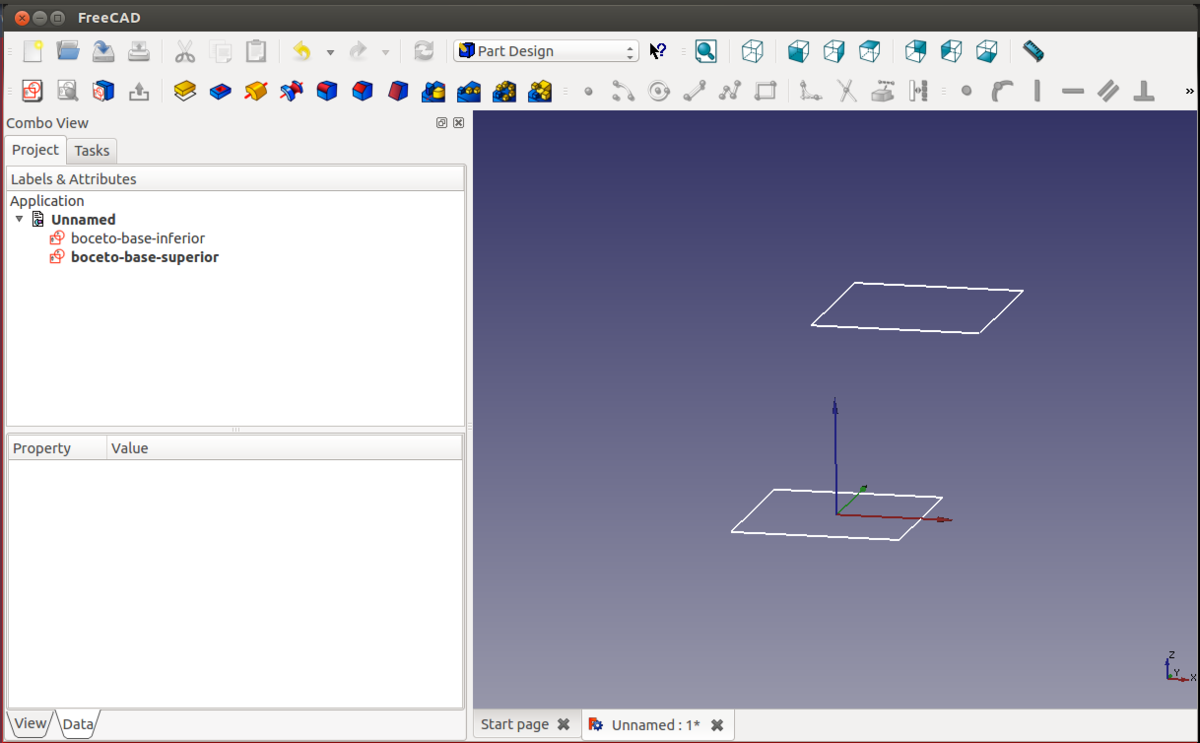1200x743 pixels.
Task: Switch to the View property tab
Action: click(30, 723)
